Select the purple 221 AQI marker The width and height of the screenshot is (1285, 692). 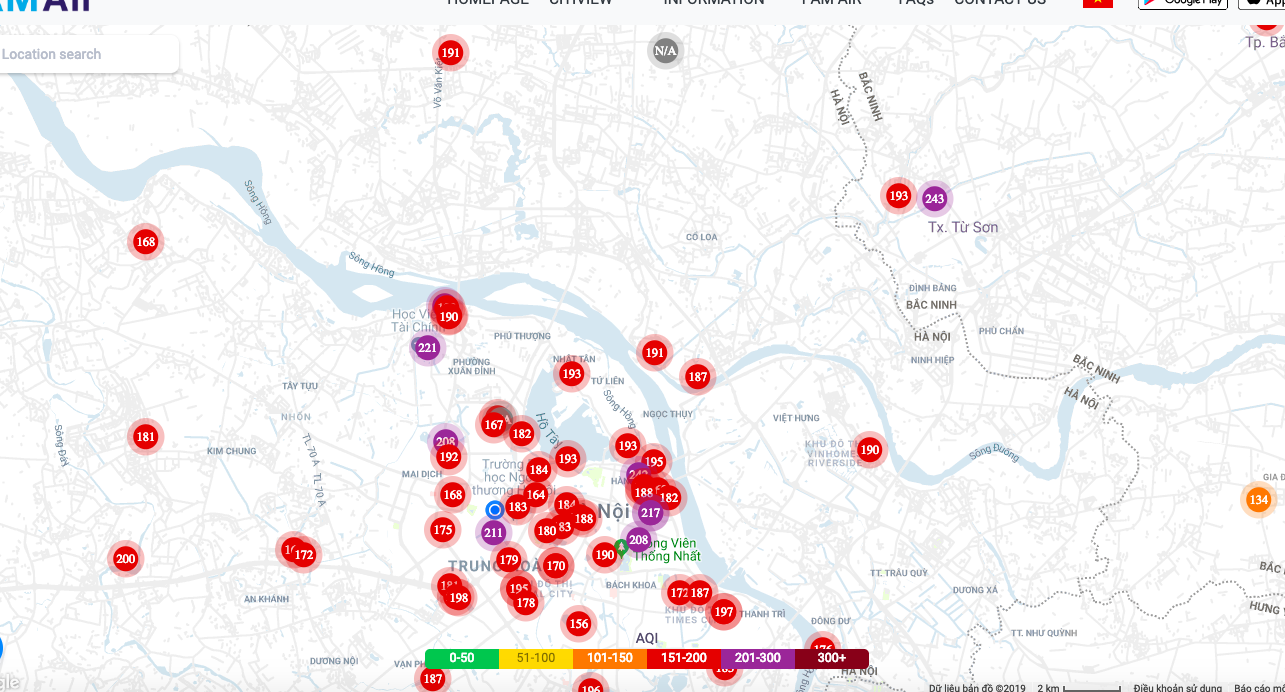click(428, 348)
